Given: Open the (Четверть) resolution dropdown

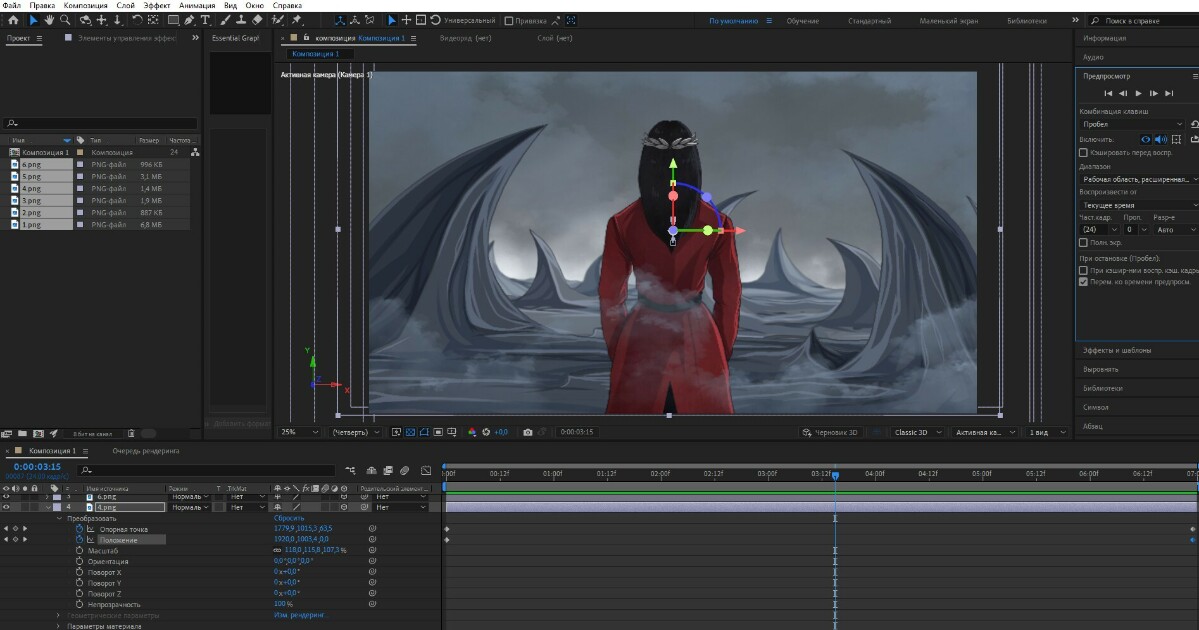Looking at the screenshot, I should coord(356,432).
